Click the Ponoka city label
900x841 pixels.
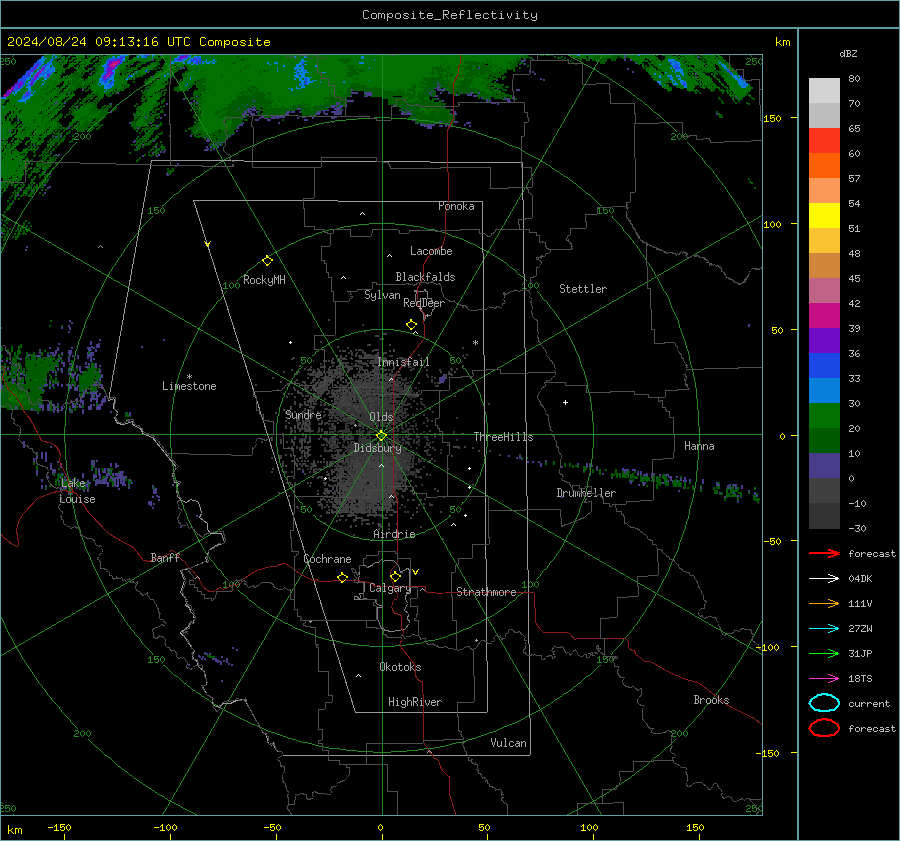456,206
